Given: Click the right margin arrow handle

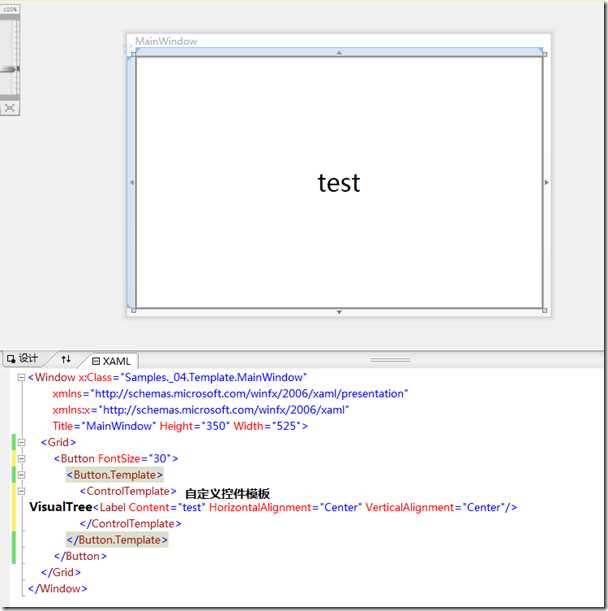Looking at the screenshot, I should click(x=546, y=182).
